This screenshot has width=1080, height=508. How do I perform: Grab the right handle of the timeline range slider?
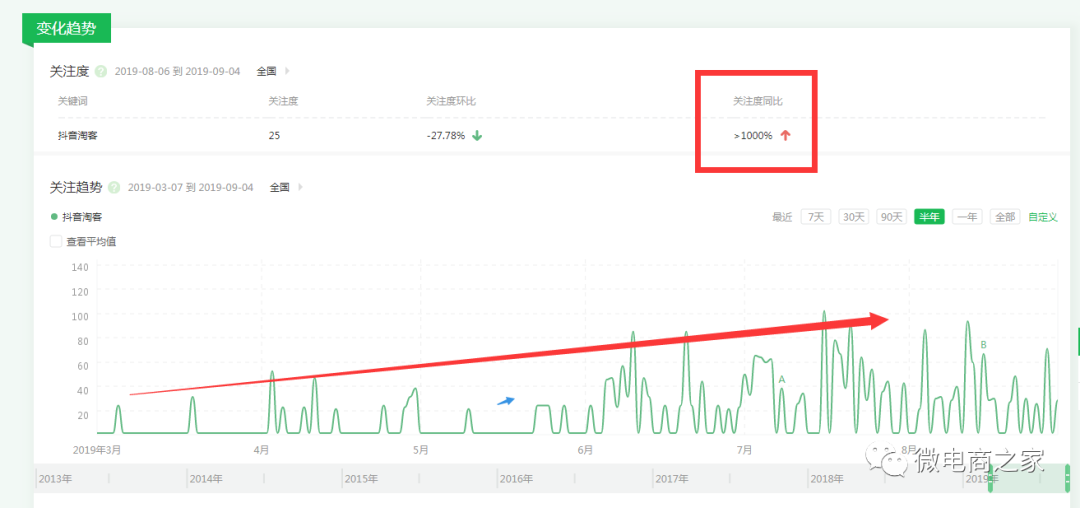pos(1068,478)
